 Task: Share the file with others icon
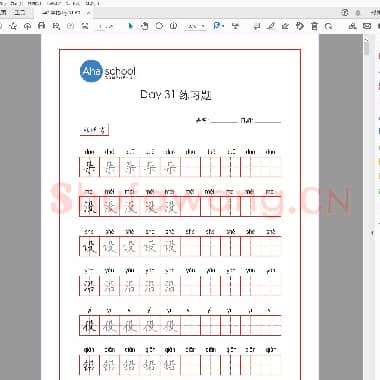tap(352, 26)
